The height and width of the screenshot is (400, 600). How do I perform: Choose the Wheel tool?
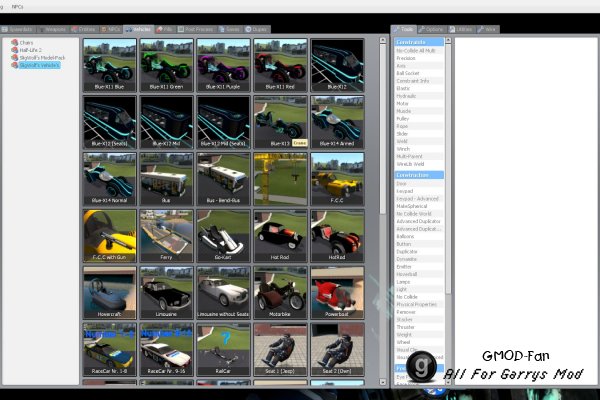pyautogui.click(x=419, y=342)
